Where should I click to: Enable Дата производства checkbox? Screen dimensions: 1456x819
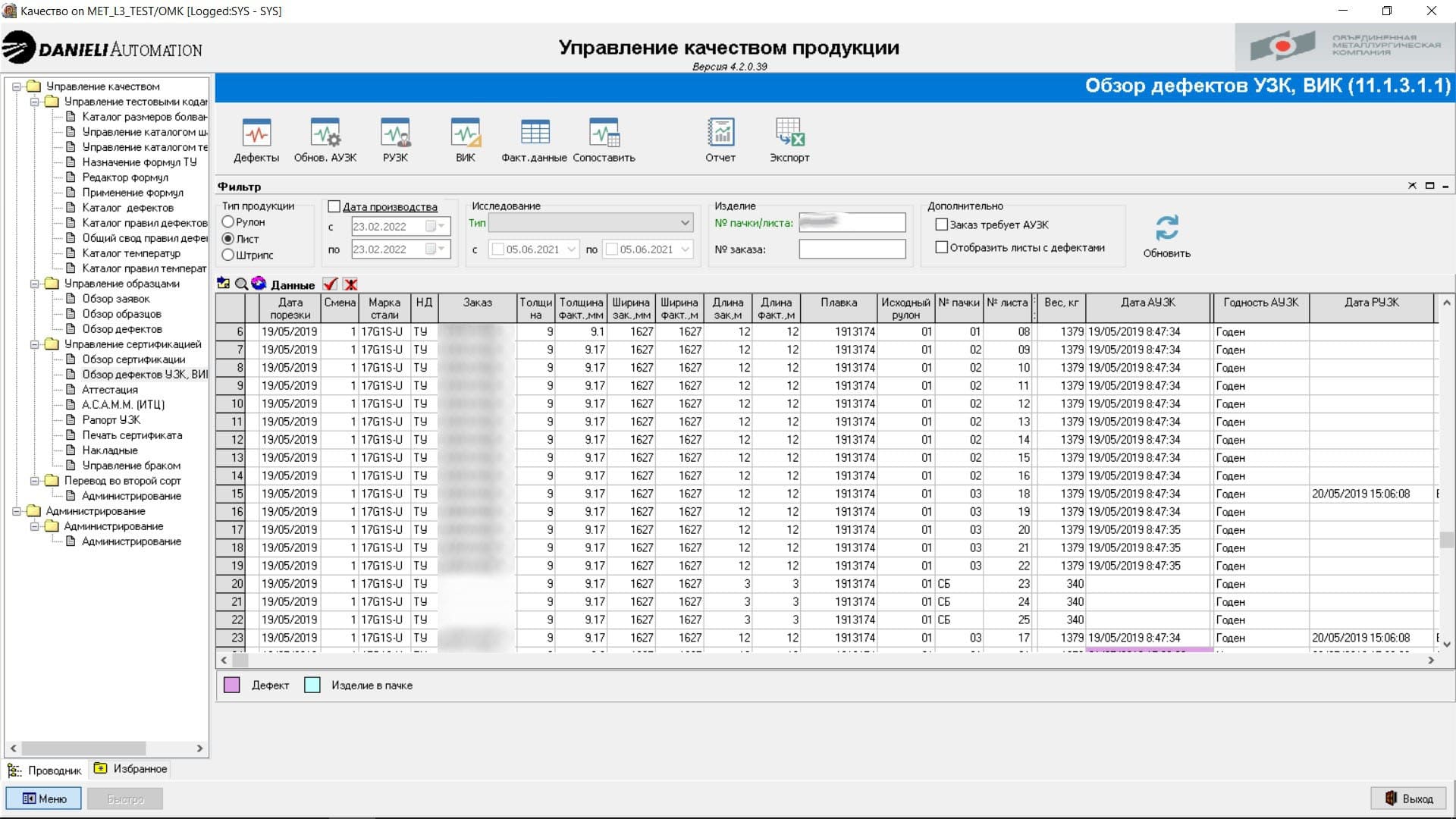[334, 206]
